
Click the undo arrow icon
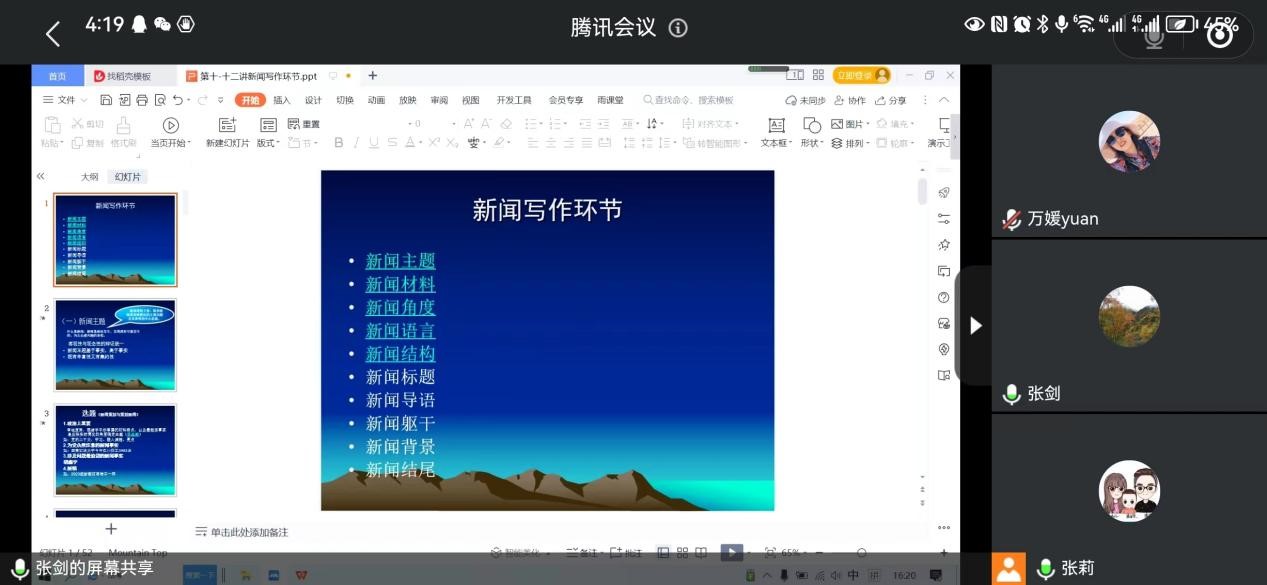[177, 100]
